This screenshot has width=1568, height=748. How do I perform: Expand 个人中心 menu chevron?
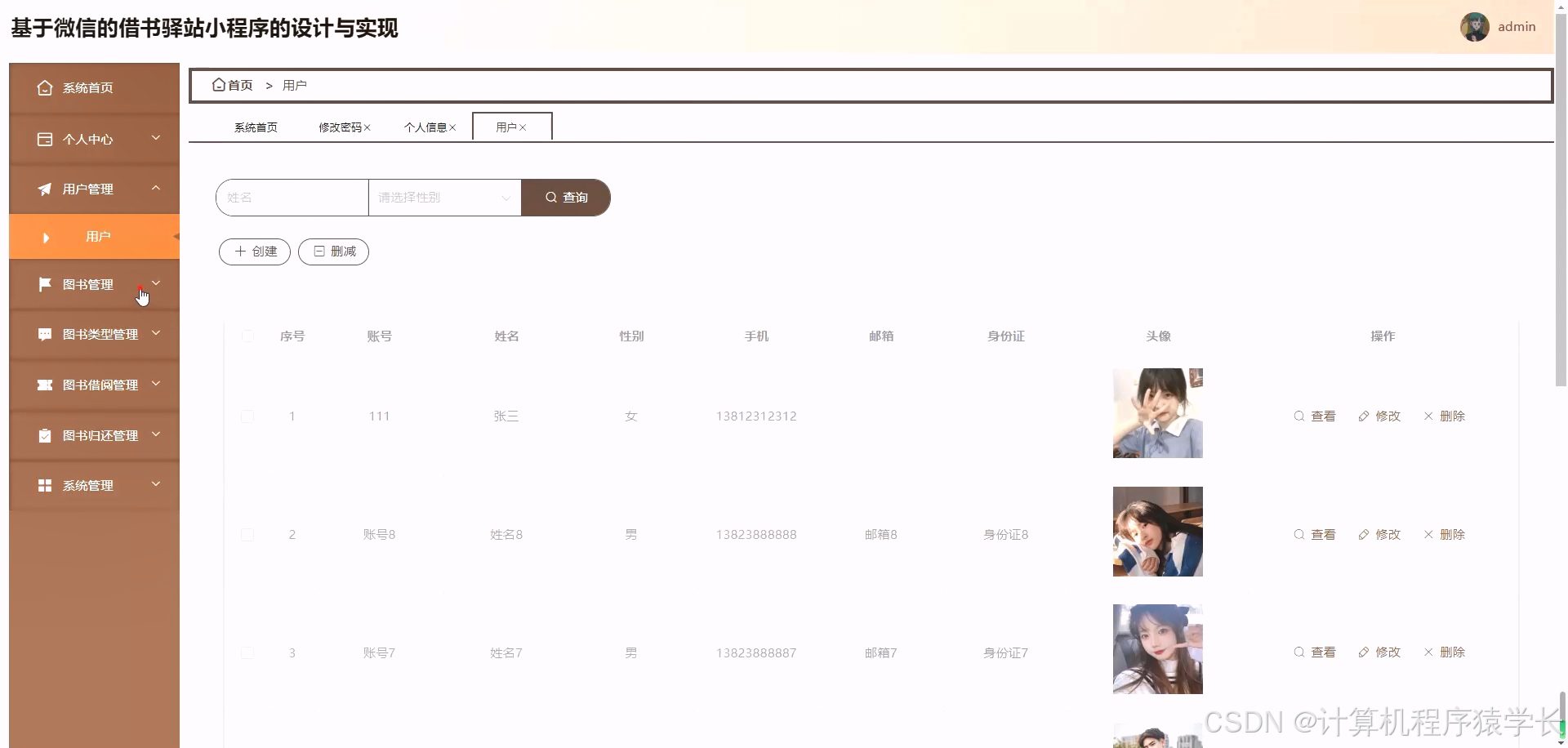coord(156,138)
